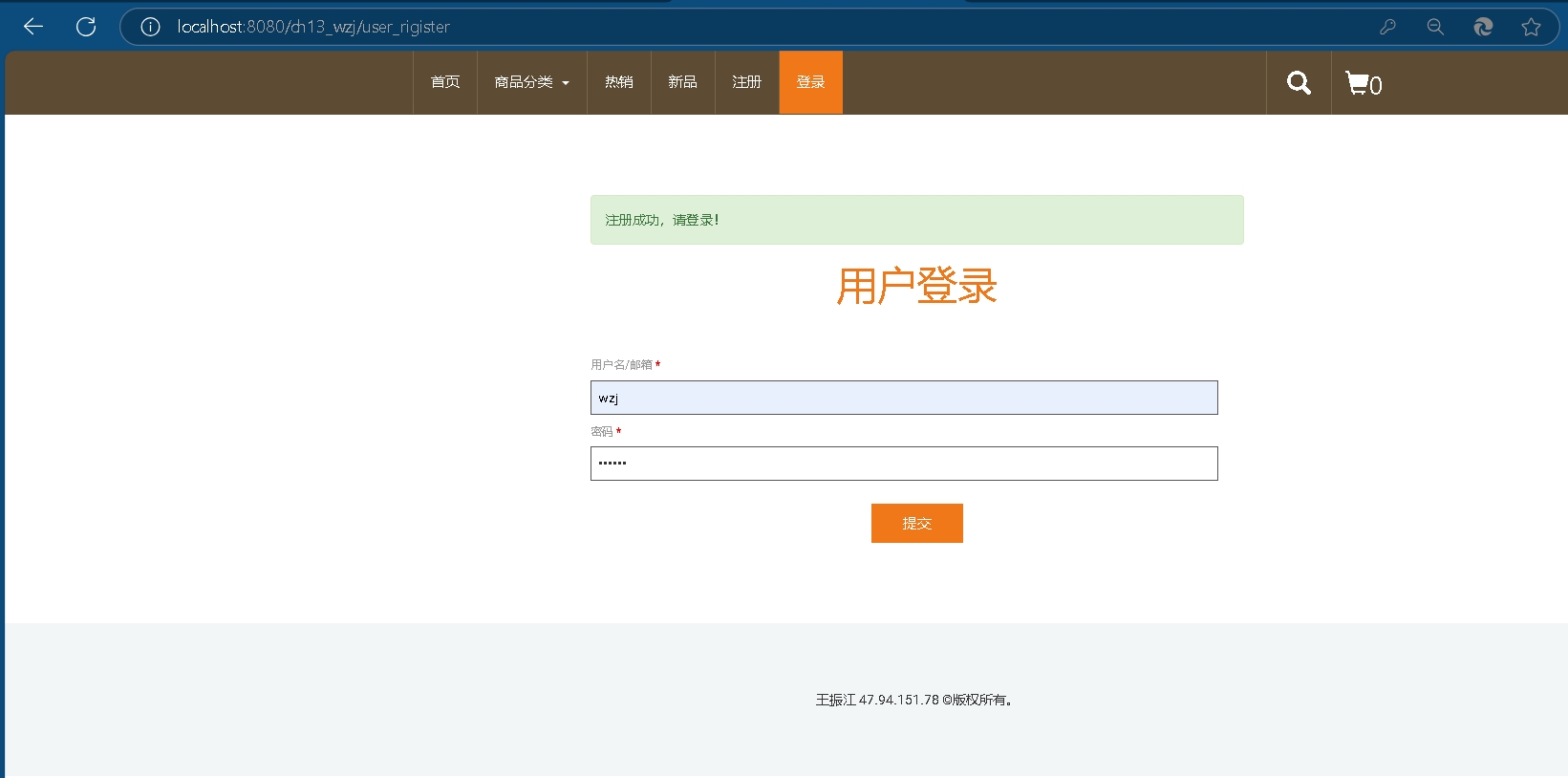The width and height of the screenshot is (1568, 778).
Task: Click the Edge icon in the address bar
Action: click(1483, 27)
